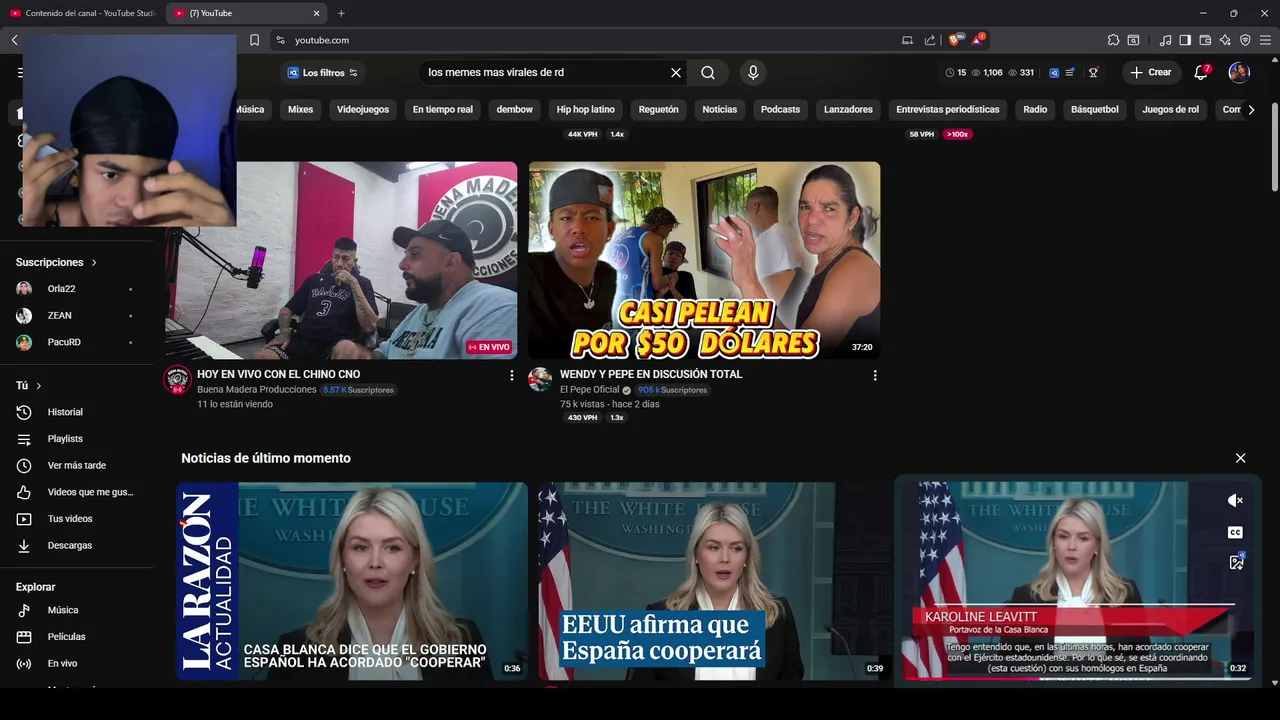
Task: Open the music playlist note icon in toolbar
Action: (x=1165, y=40)
